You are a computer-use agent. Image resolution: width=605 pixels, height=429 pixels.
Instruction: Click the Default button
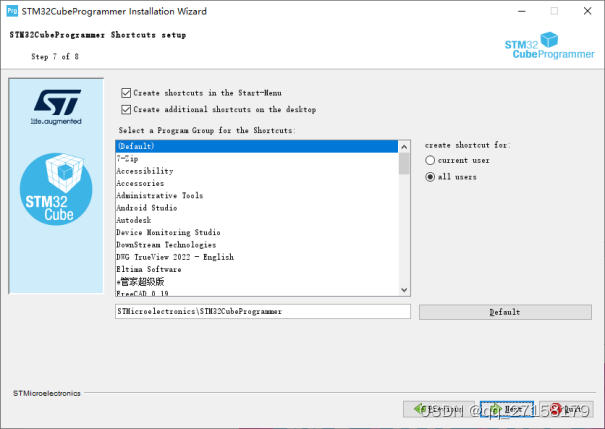point(505,312)
